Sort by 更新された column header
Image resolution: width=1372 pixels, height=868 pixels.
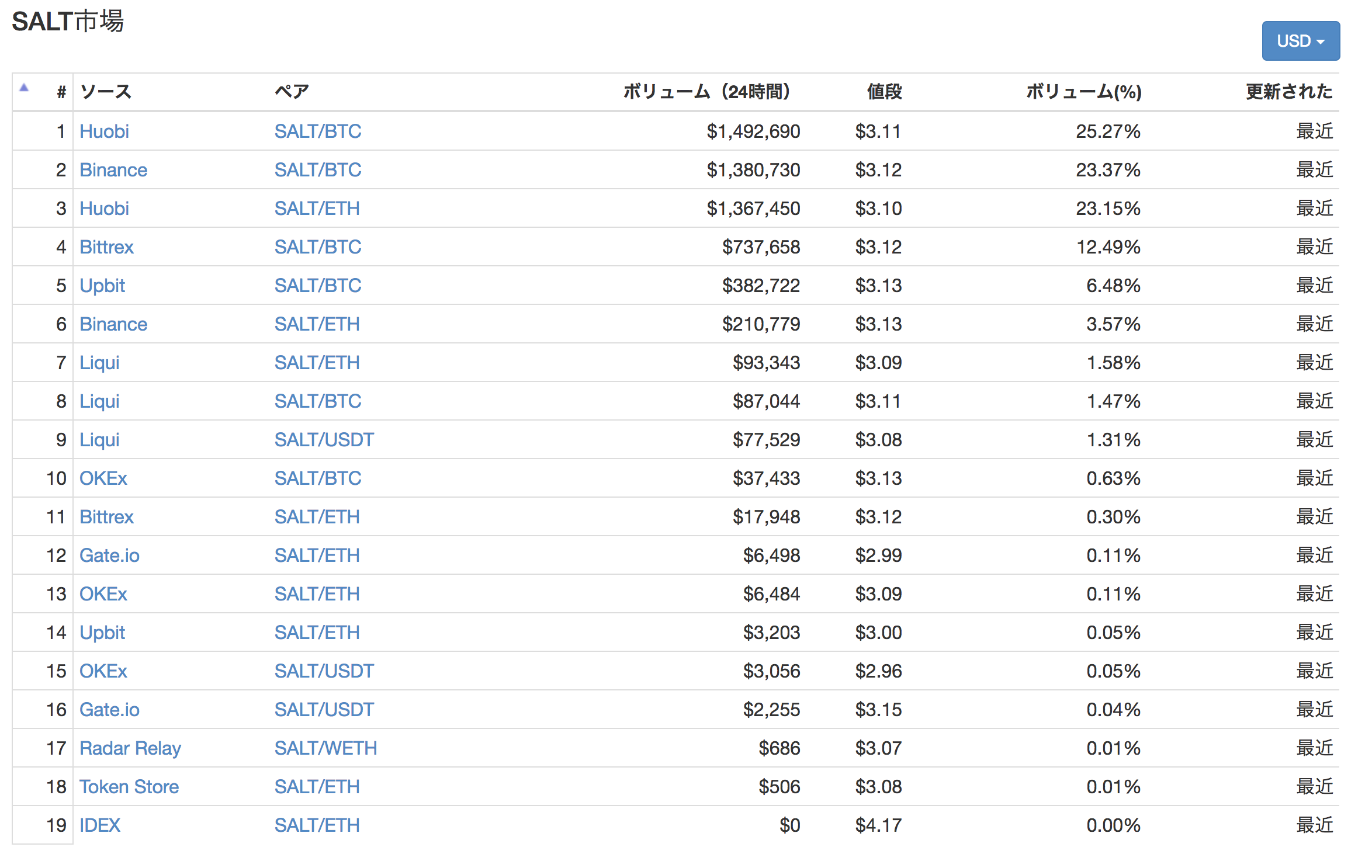[x=1289, y=92]
